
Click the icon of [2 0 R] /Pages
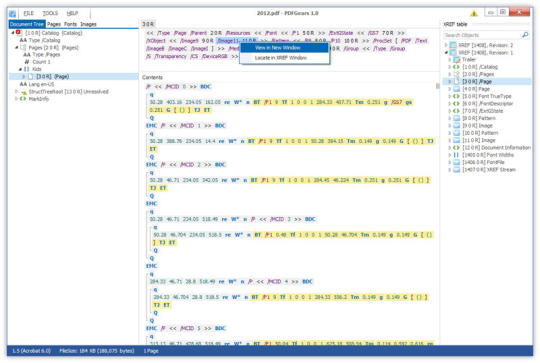coord(457,74)
